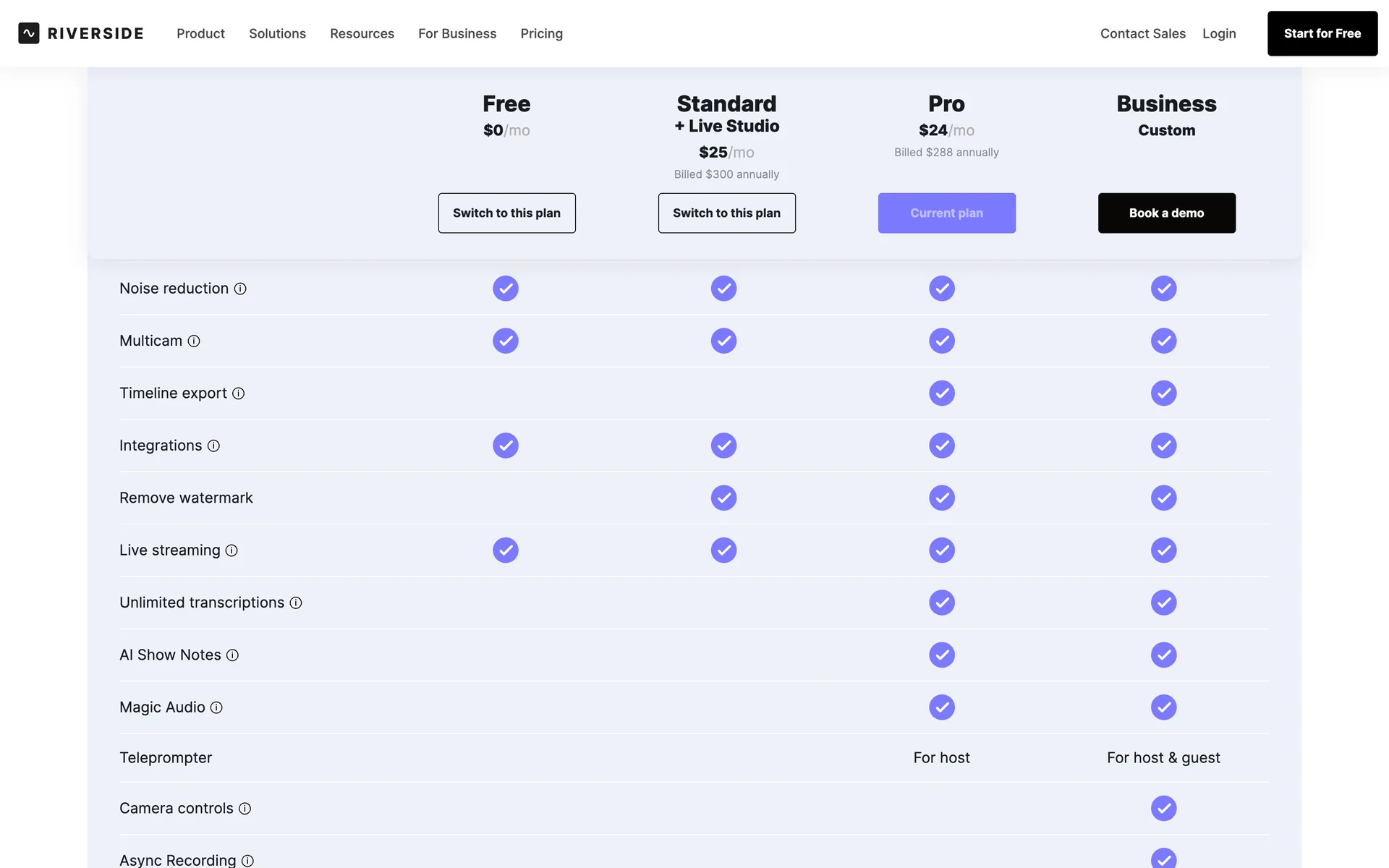Open the For Business menu item
Image resolution: width=1389 pixels, height=868 pixels.
[457, 33]
